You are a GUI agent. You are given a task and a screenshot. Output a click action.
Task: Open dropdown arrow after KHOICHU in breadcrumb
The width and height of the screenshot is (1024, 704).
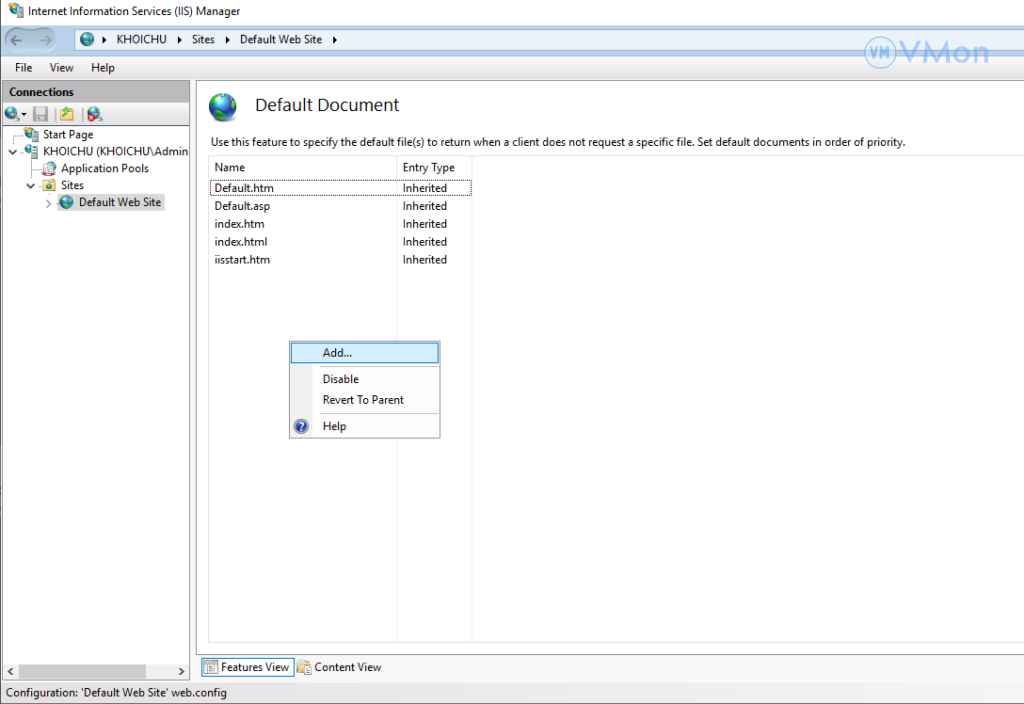tap(179, 40)
